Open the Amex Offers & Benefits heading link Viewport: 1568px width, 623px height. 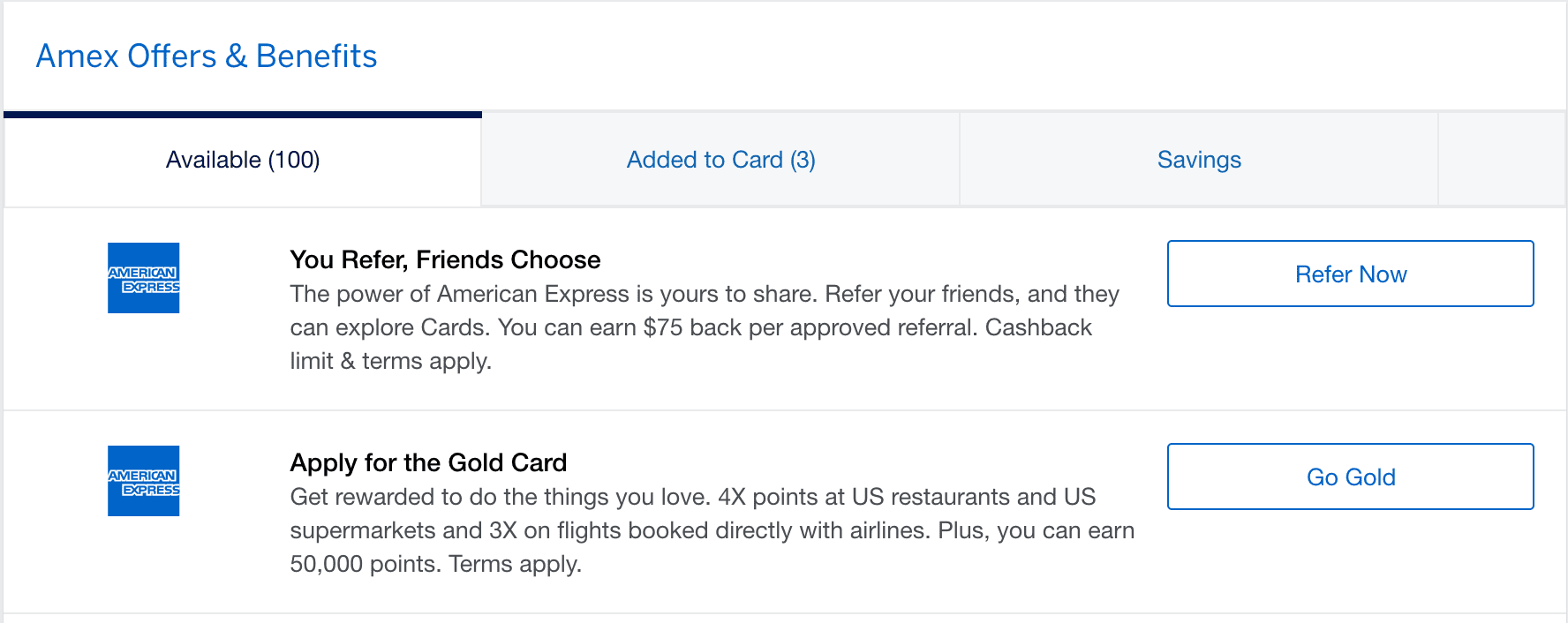[x=207, y=56]
